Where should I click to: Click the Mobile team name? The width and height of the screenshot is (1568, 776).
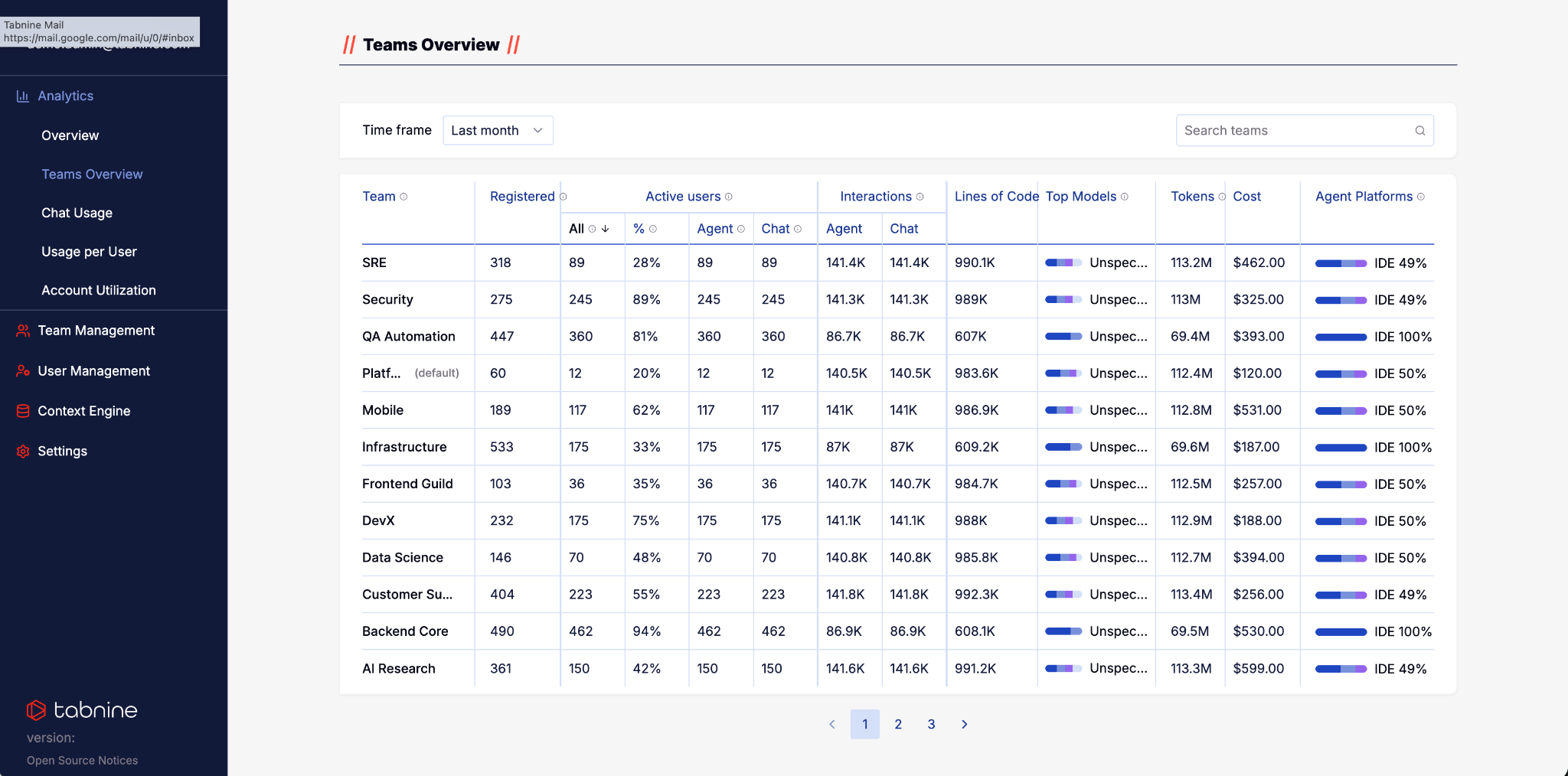pyautogui.click(x=383, y=410)
